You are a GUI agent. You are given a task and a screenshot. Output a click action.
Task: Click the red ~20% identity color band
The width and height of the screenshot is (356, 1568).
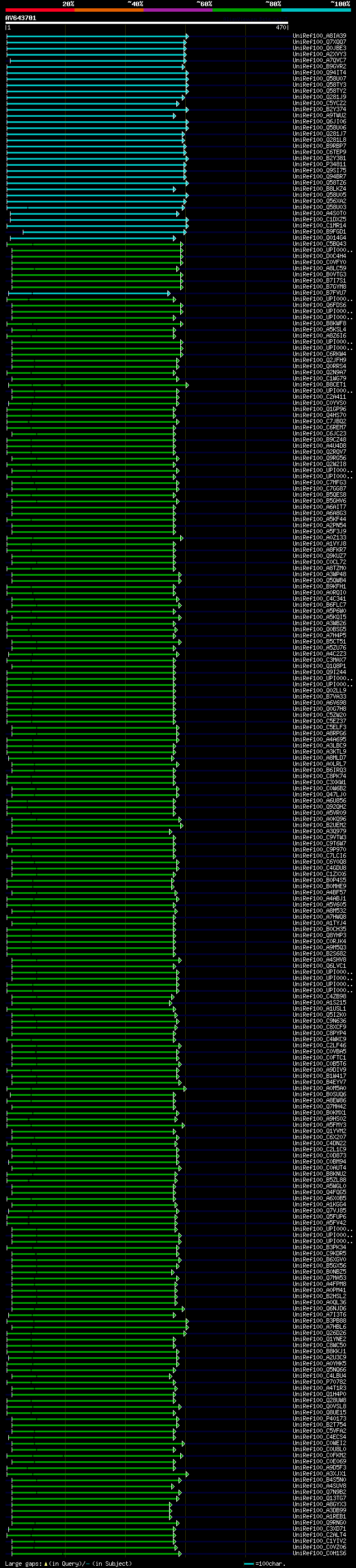coord(39,10)
